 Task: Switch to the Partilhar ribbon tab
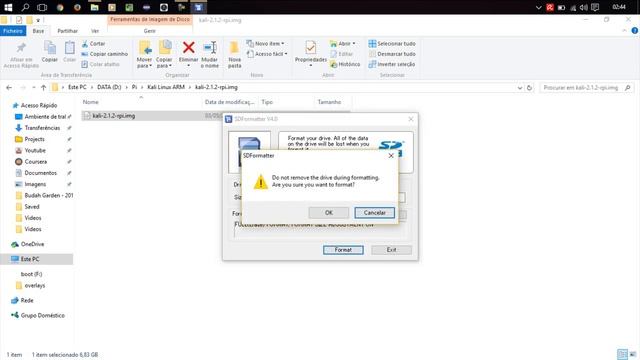coord(67,31)
